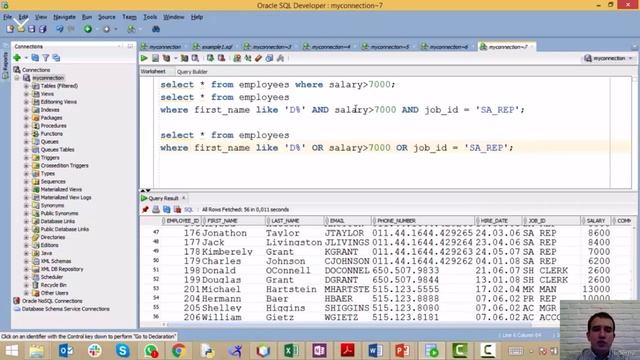Viewport: 640px width, 360px height.
Task: Click the SQL History icon
Action: coord(269,58)
